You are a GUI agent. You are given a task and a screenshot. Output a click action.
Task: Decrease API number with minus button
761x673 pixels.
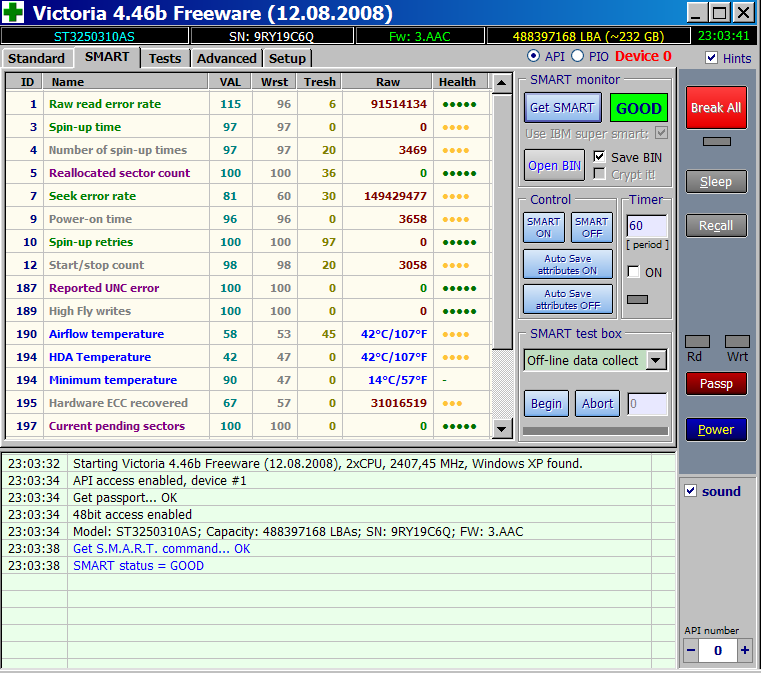[691, 650]
